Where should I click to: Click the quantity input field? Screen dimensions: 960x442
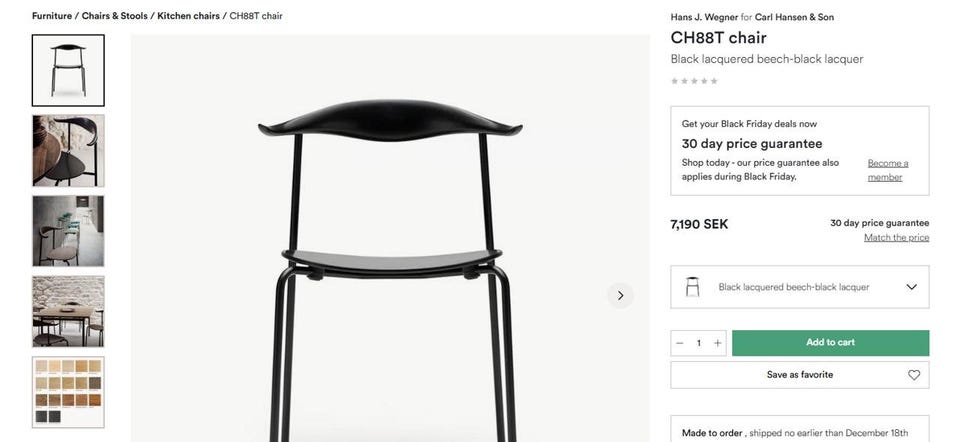pos(699,343)
